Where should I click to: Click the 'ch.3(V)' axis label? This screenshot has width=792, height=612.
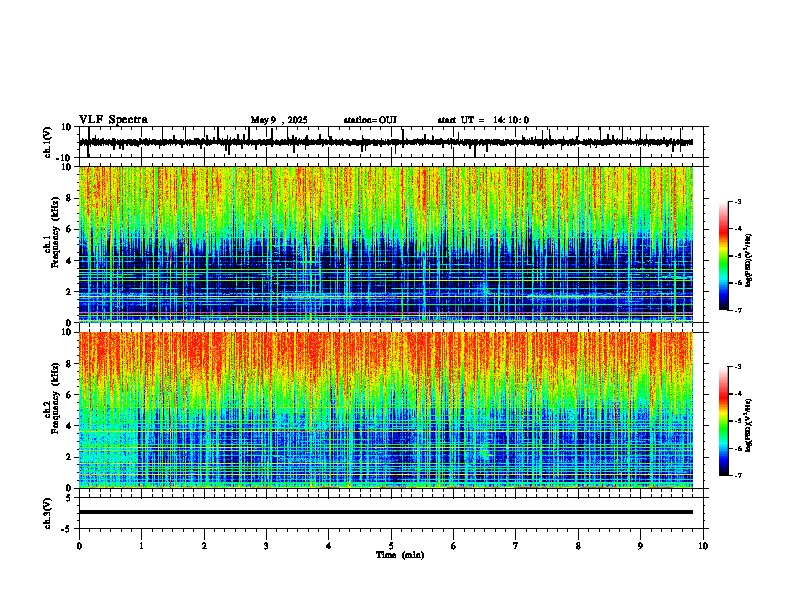pos(48,513)
